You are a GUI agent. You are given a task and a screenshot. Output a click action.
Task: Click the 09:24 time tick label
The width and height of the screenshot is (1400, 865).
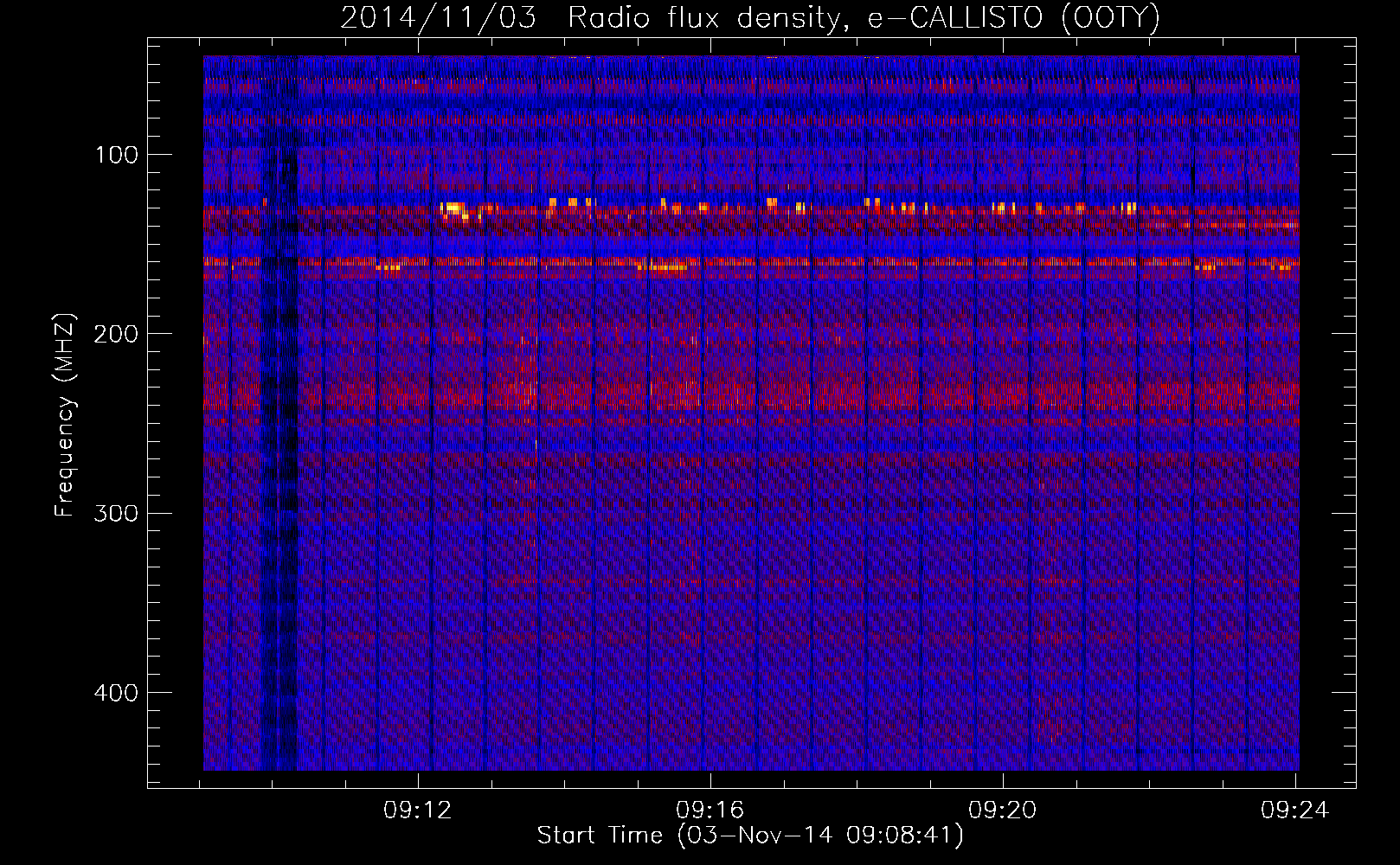coord(1295,811)
